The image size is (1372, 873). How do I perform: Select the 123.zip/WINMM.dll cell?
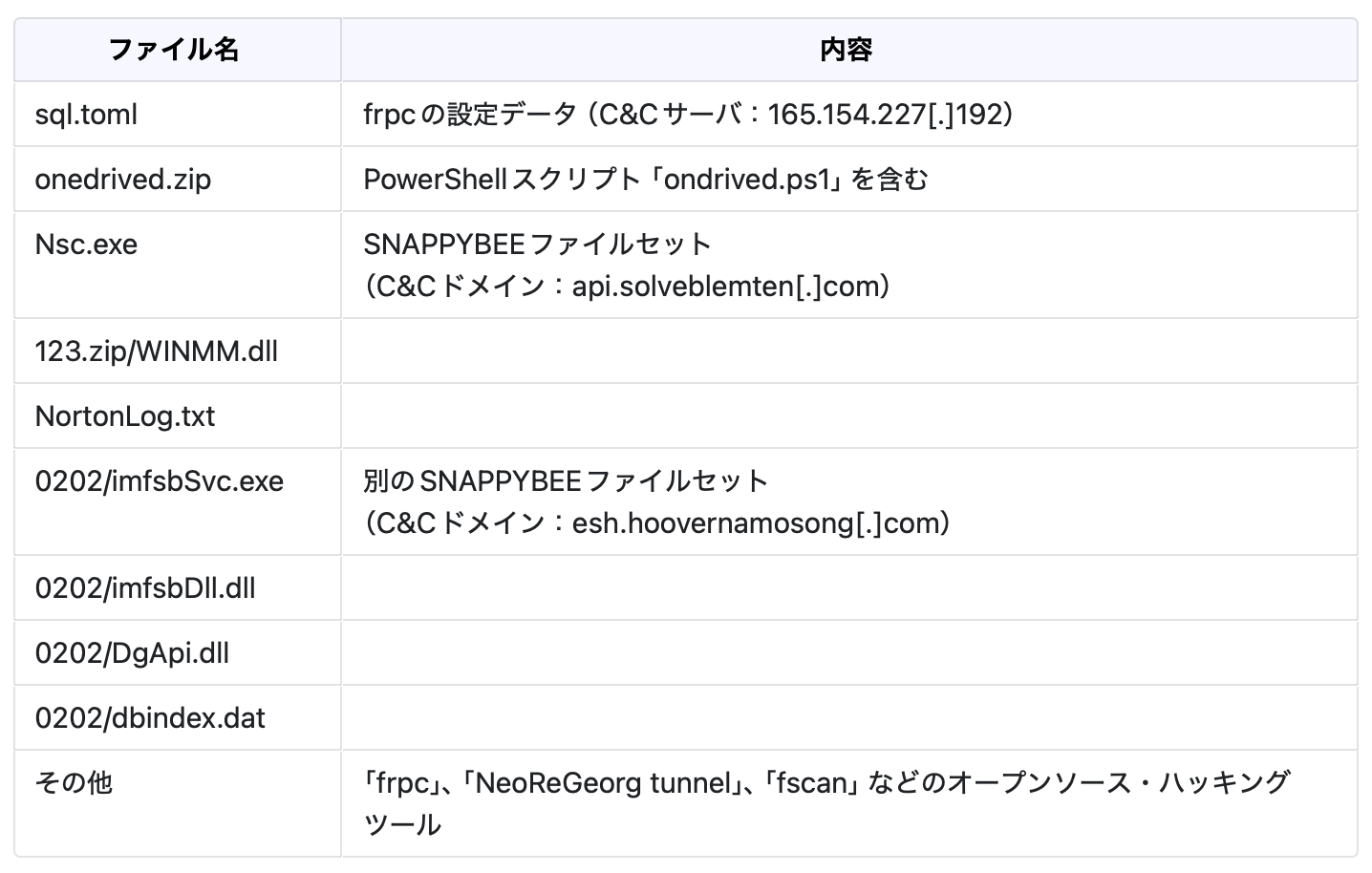click(x=156, y=351)
